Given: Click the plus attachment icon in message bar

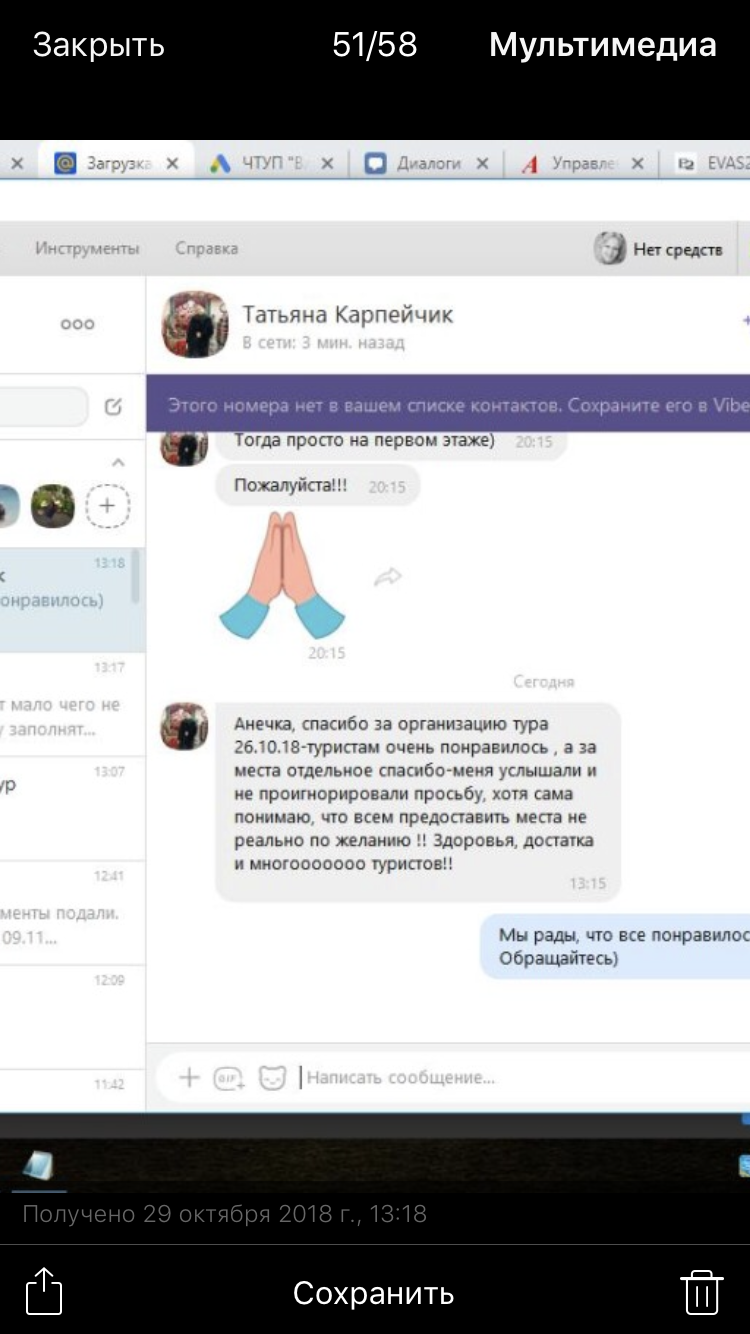Looking at the screenshot, I should coord(189,1077).
